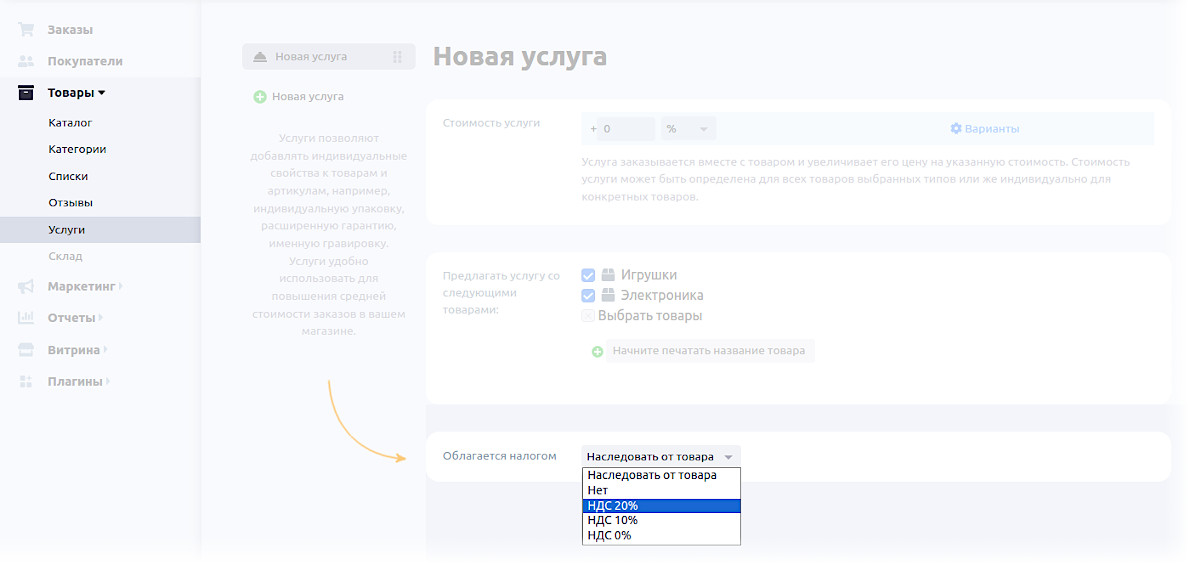Go to Каталог in sidebar
Image resolution: width=1190 pixels, height=565 pixels.
click(70, 123)
